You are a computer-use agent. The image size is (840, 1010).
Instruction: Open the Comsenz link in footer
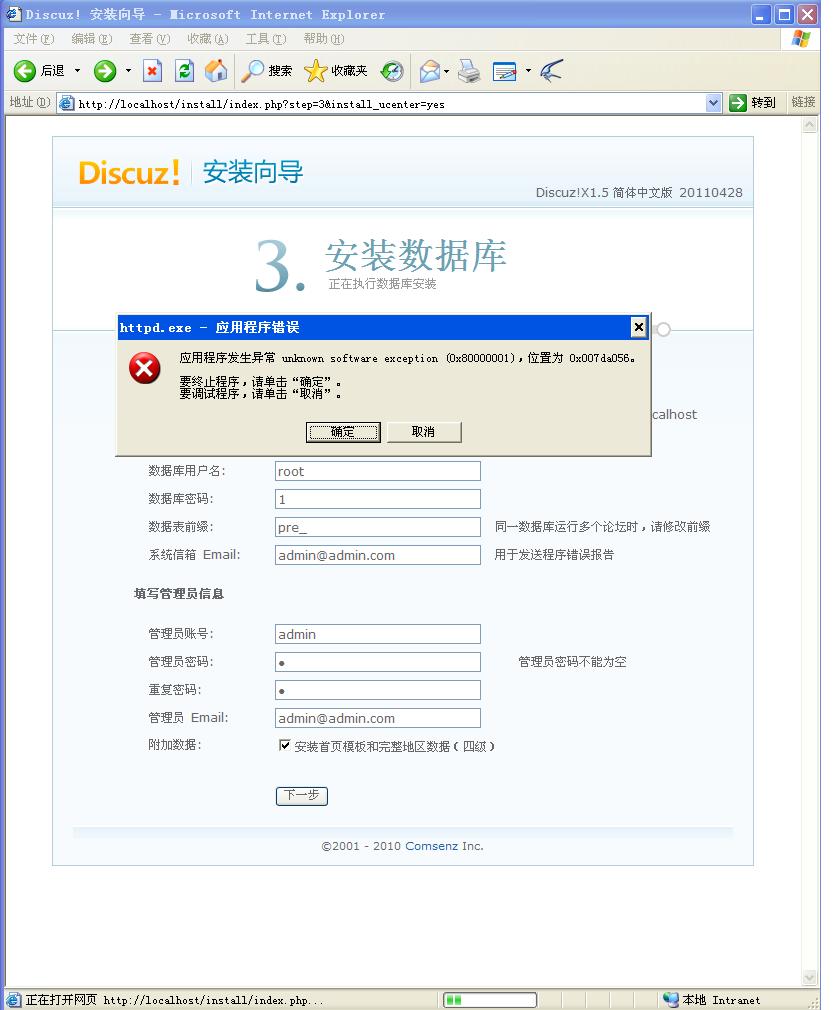point(432,846)
